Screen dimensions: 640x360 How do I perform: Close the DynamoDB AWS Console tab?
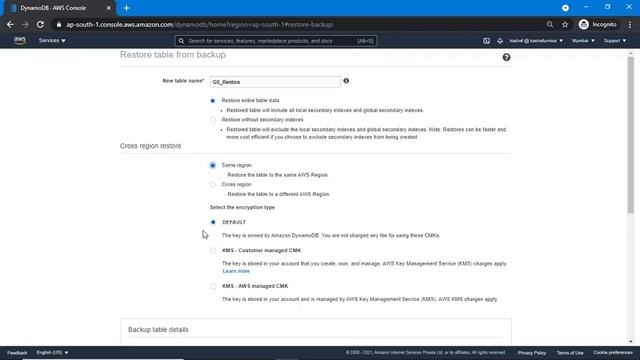[x=109, y=8]
